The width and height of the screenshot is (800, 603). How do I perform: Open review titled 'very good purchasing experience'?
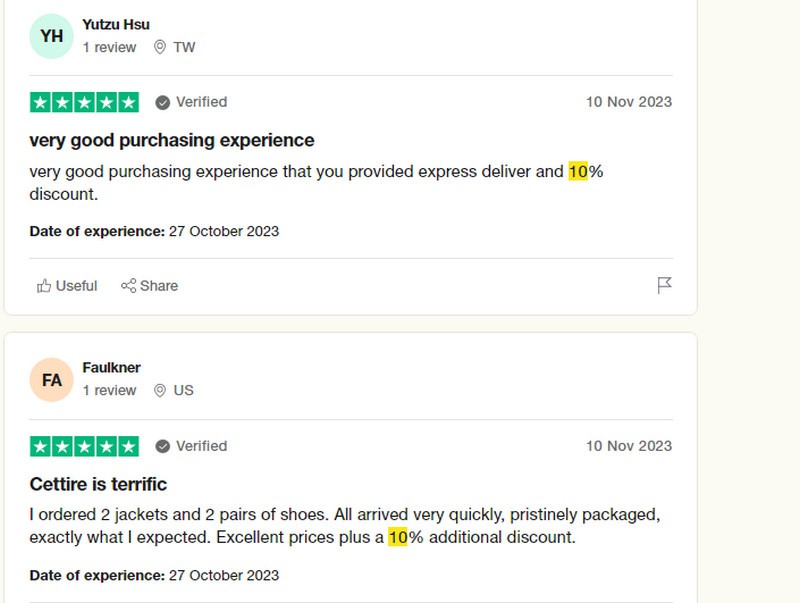point(172,140)
